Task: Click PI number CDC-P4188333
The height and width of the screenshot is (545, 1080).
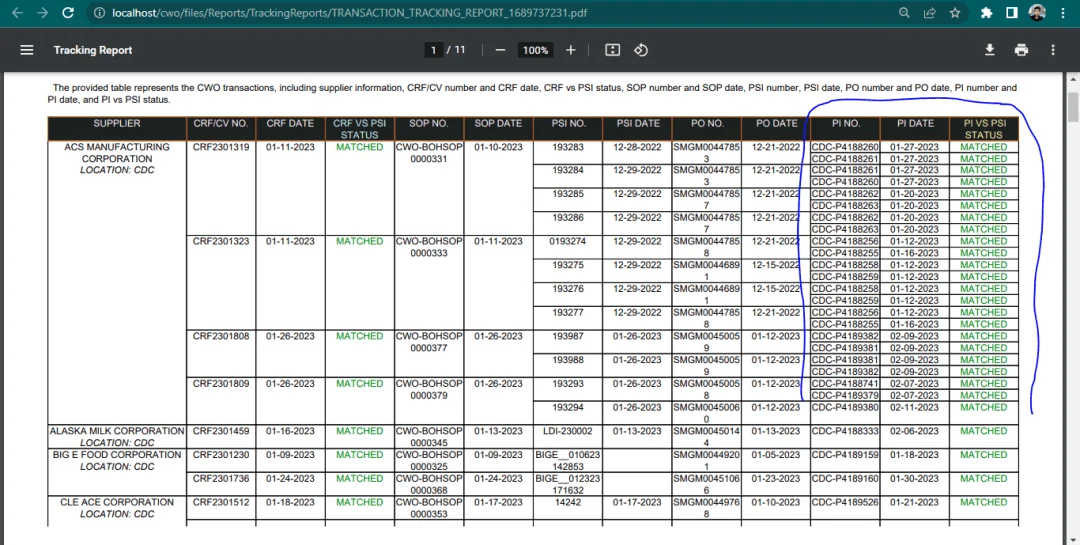Action: pos(845,431)
